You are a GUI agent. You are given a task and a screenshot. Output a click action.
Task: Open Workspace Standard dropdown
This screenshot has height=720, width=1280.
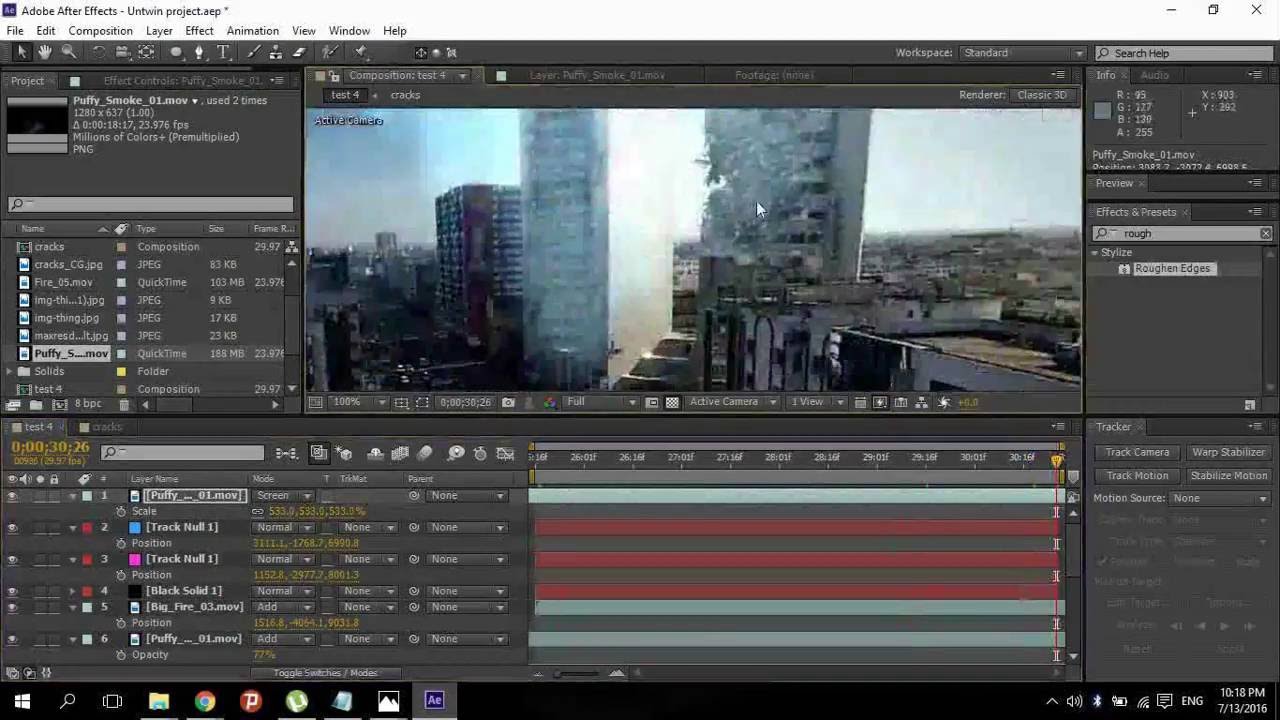click(x=1023, y=53)
